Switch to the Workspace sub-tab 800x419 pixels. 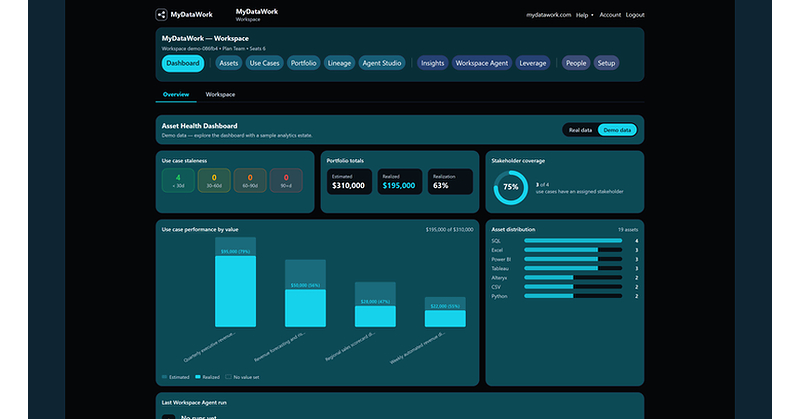pos(220,94)
